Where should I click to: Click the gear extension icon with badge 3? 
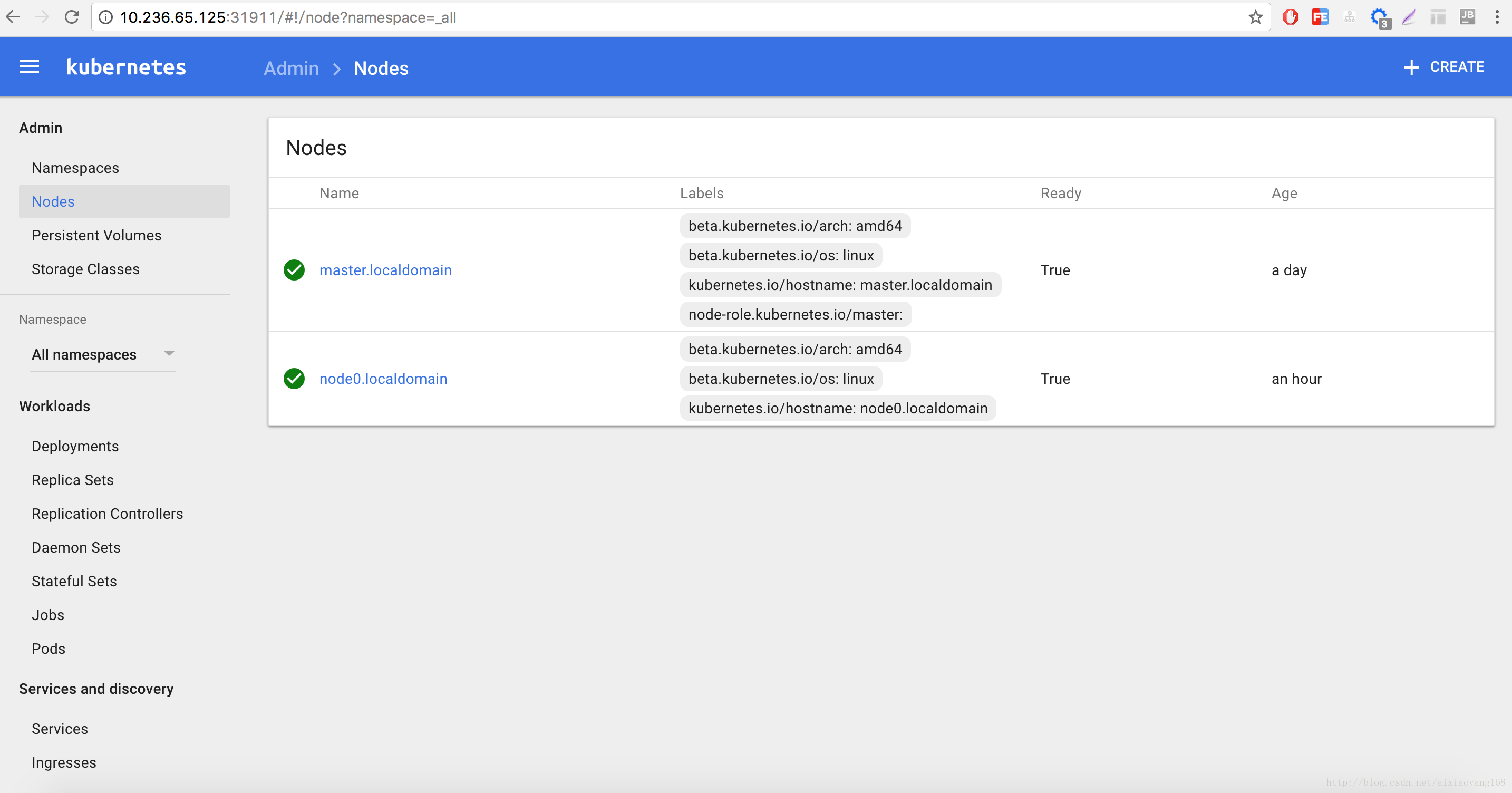point(1379,17)
